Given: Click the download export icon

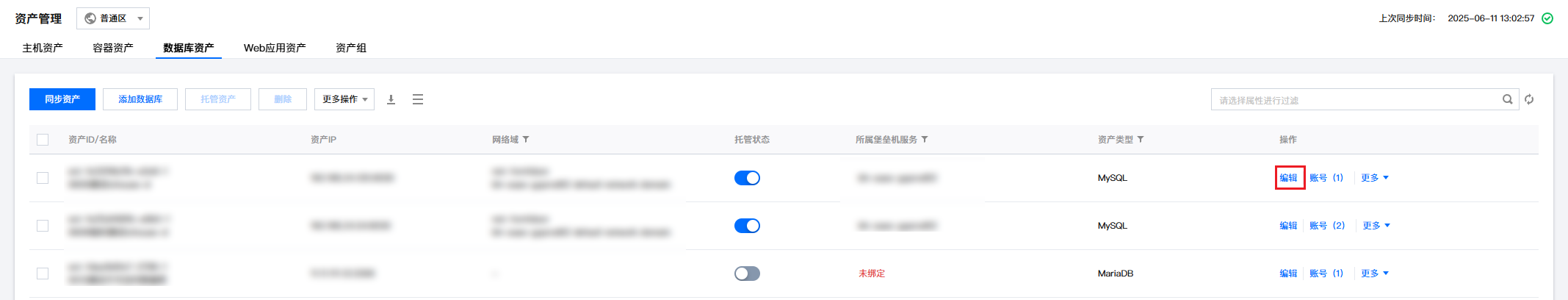Looking at the screenshot, I should click(x=391, y=99).
